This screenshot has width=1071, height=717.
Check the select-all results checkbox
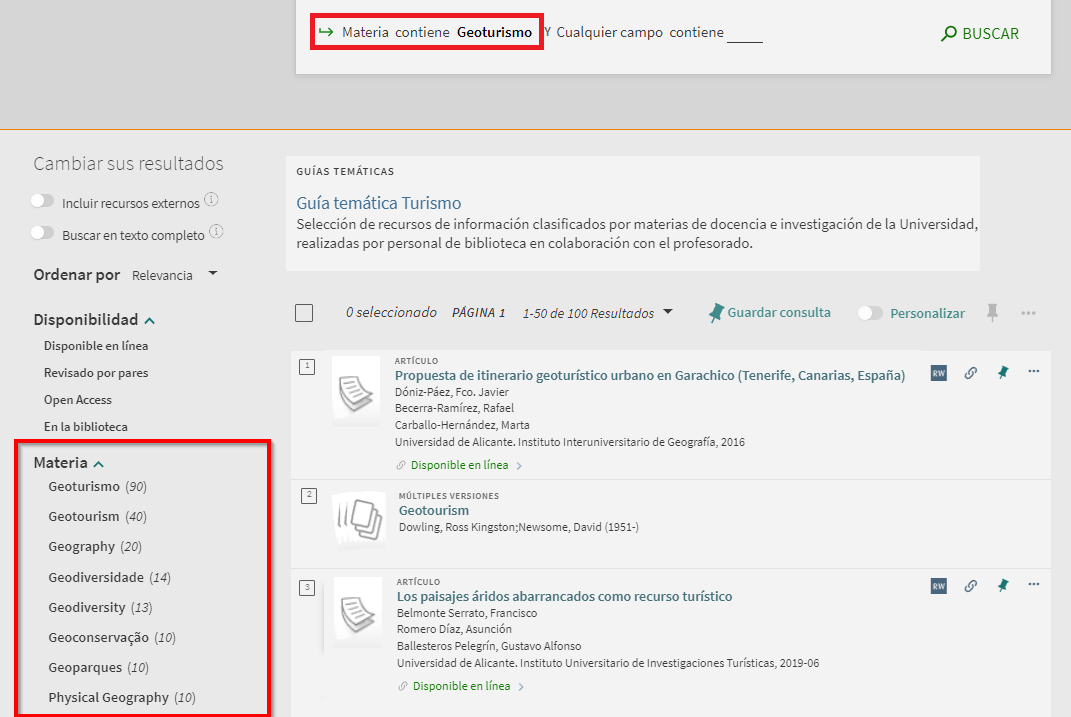pos(304,313)
